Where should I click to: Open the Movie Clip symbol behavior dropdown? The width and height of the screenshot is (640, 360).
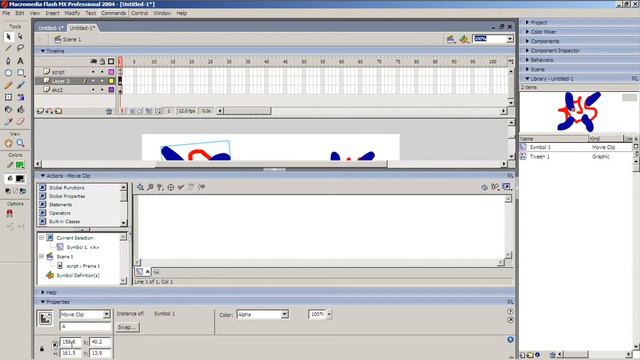[x=107, y=314]
